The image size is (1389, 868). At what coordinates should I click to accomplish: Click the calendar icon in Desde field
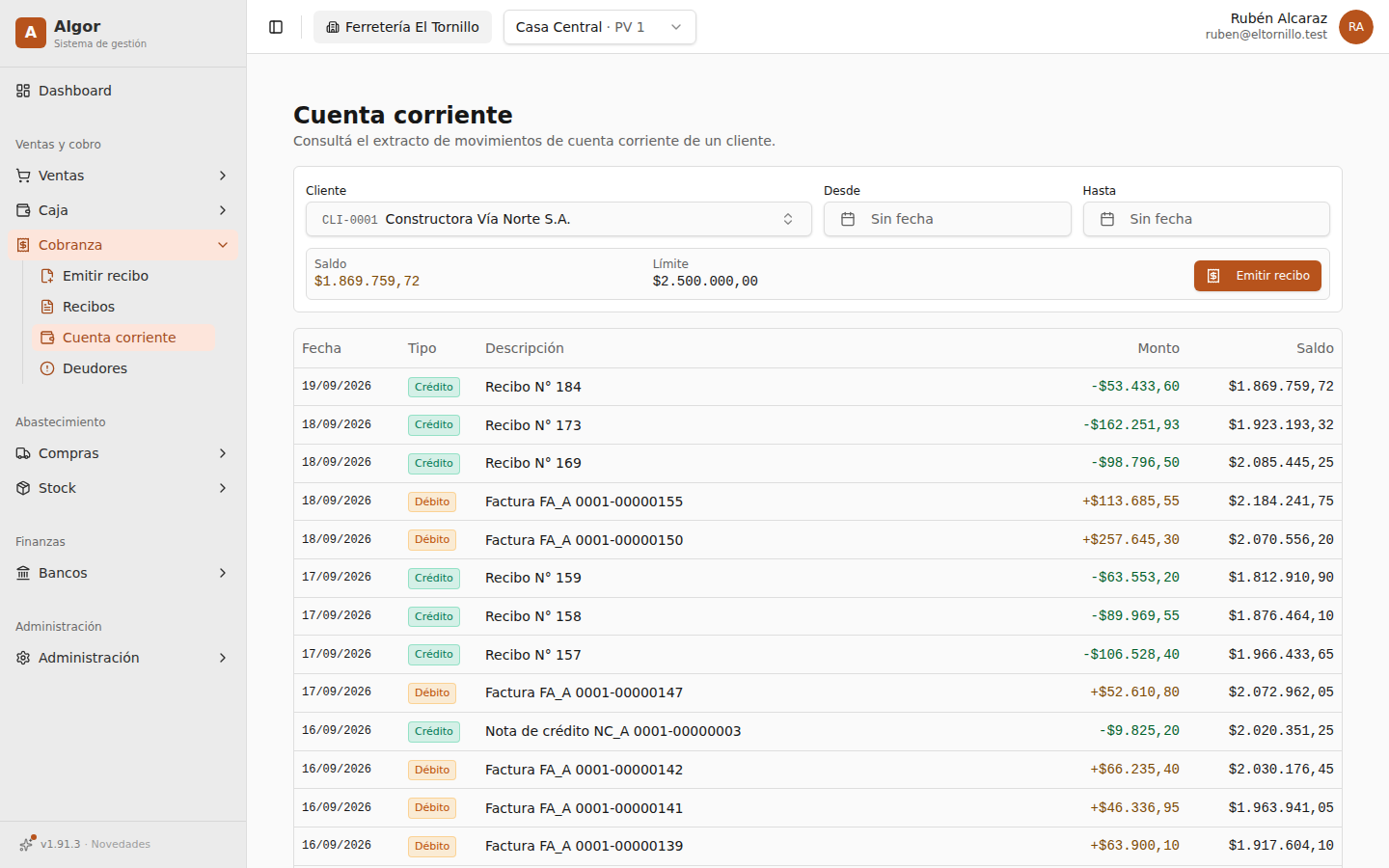click(x=848, y=219)
